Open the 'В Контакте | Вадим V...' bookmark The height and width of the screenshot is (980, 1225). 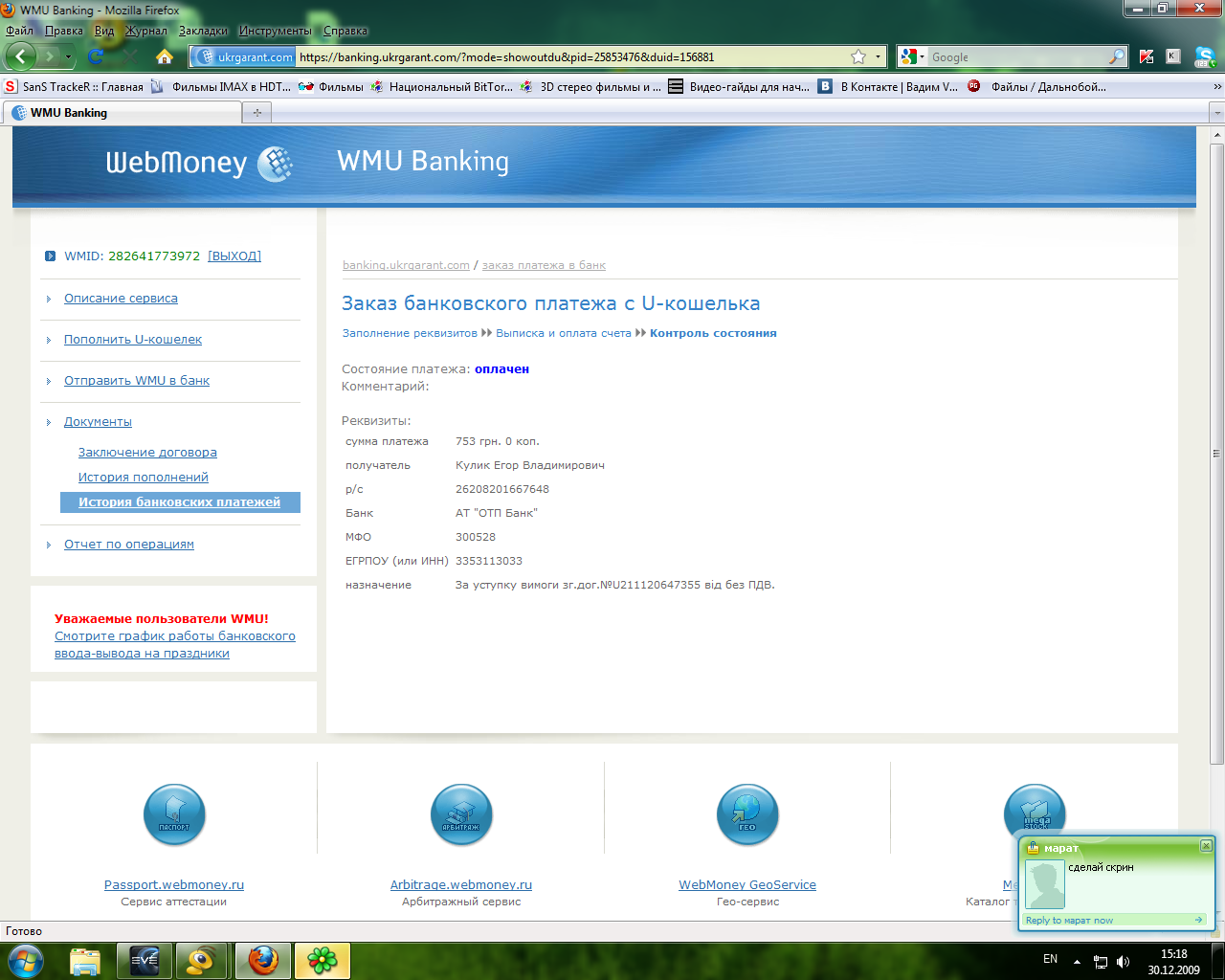[887, 86]
